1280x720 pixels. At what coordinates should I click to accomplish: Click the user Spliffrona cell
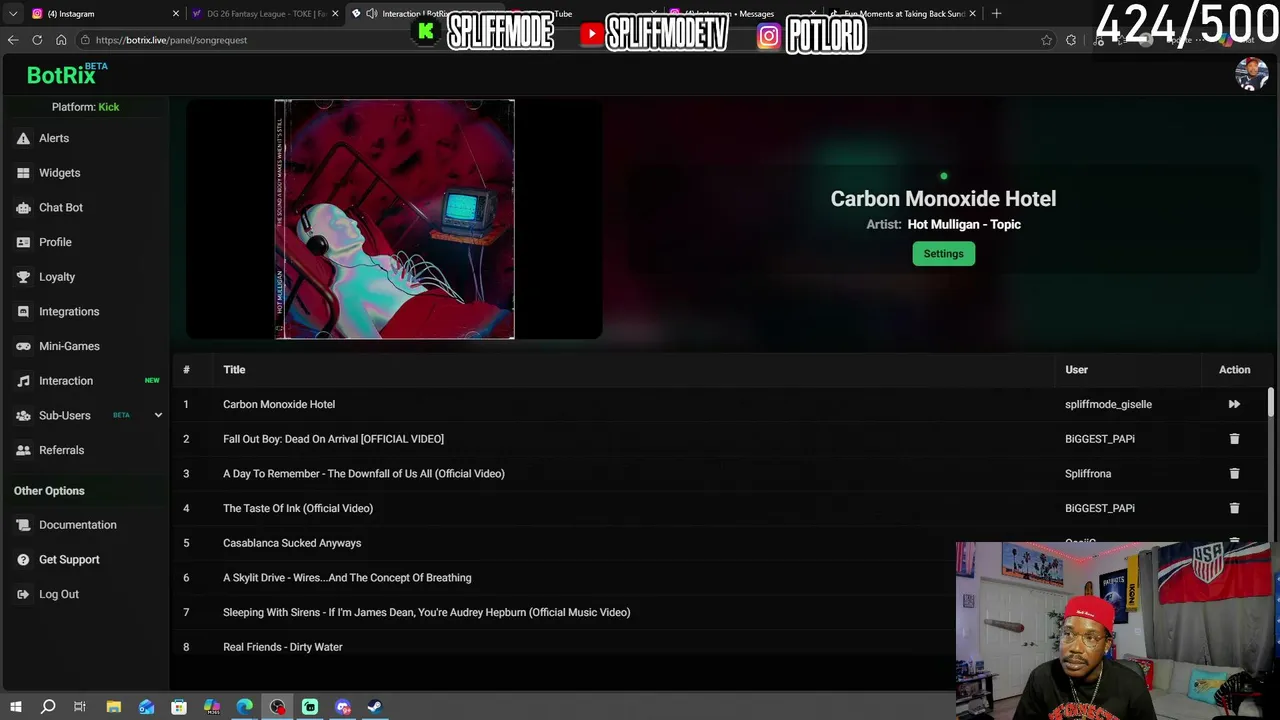pos(1088,473)
